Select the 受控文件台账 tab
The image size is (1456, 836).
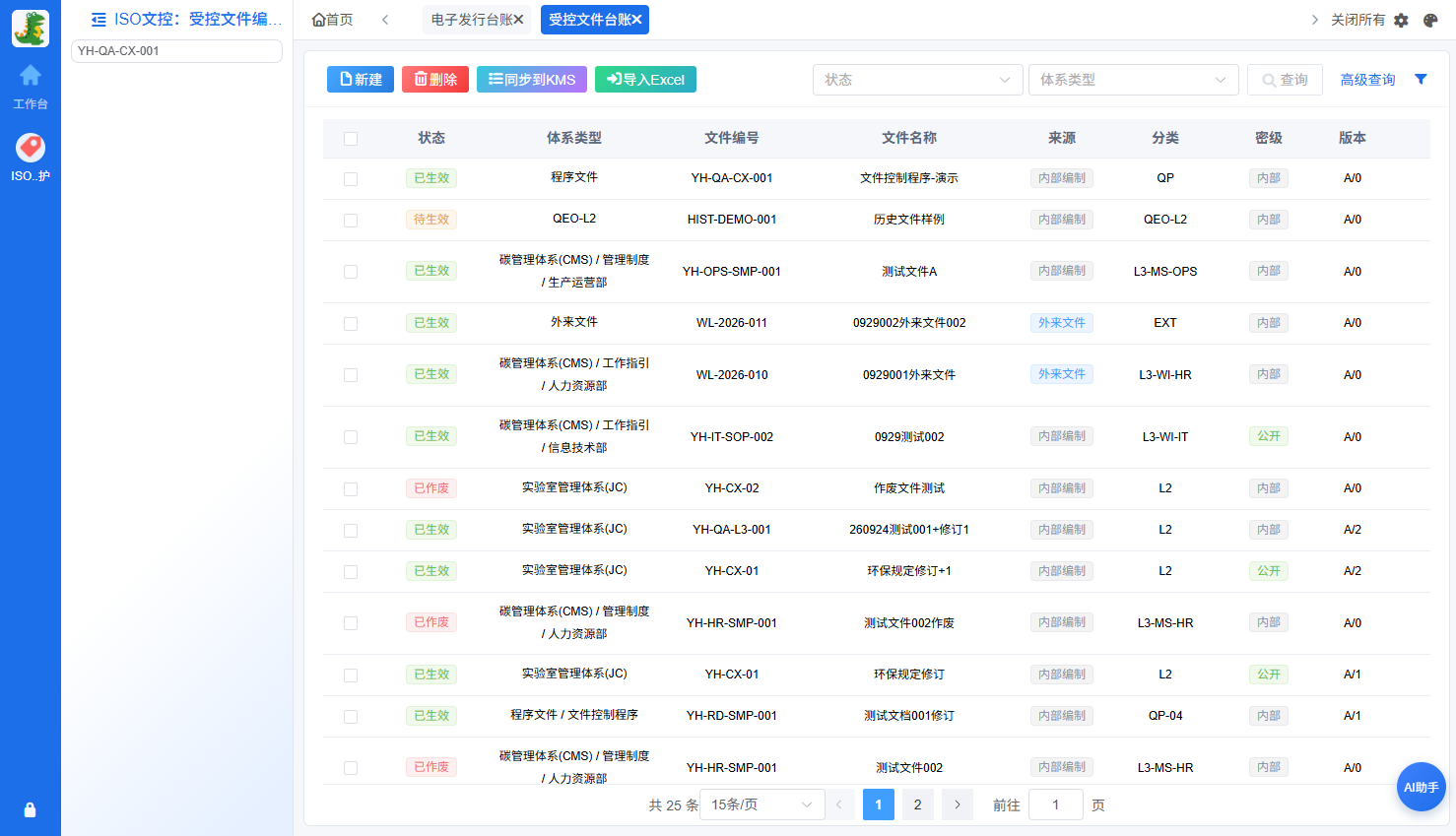coord(595,20)
